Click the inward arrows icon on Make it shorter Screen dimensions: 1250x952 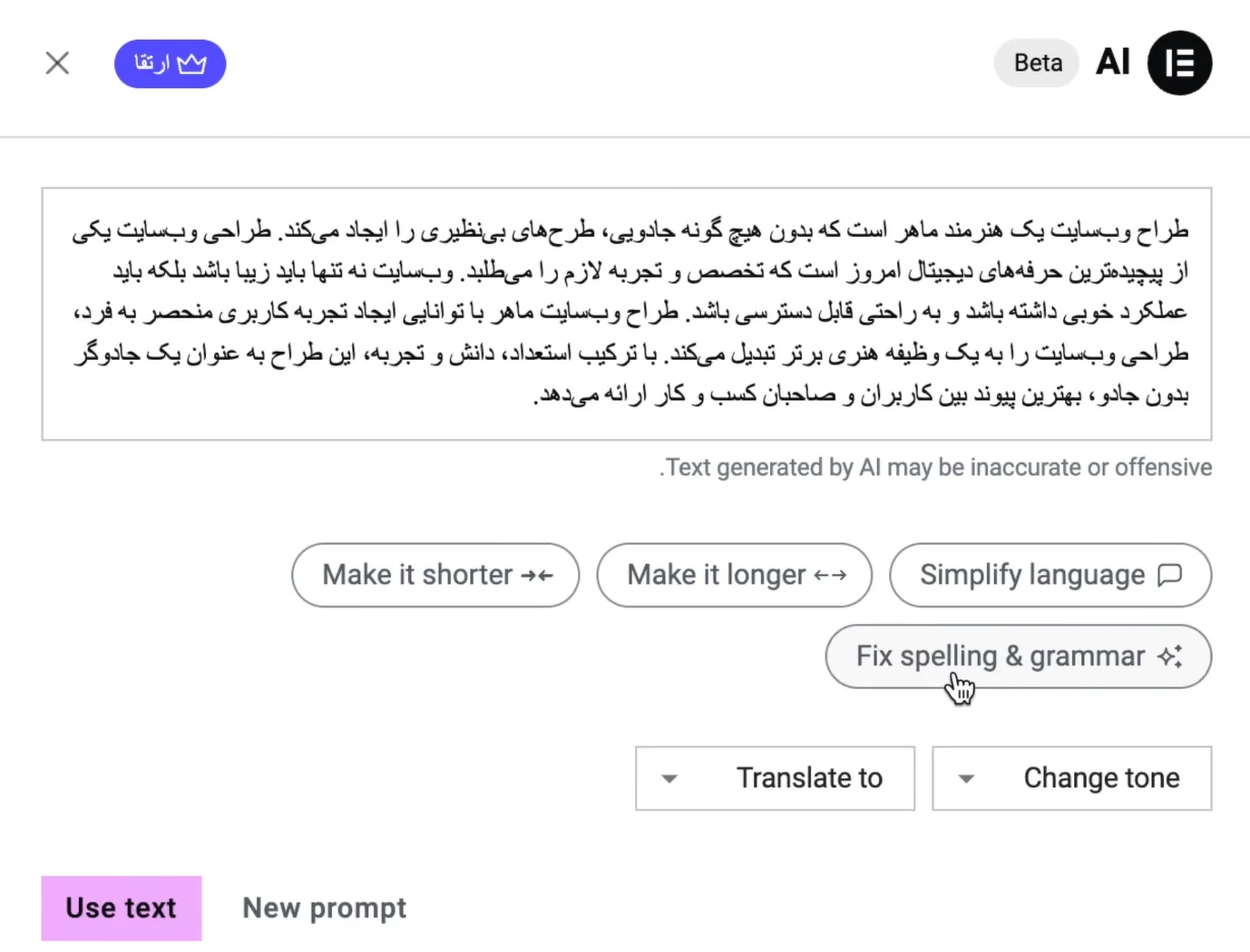539,575
